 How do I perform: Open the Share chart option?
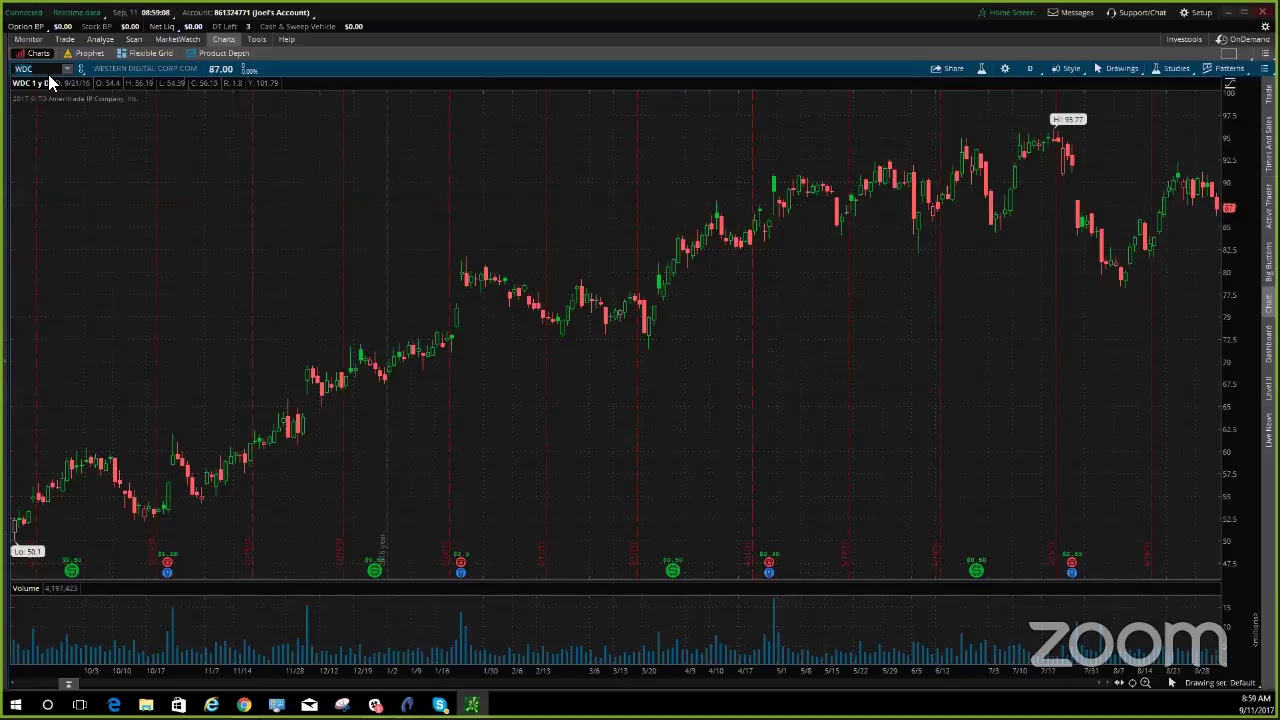point(947,69)
